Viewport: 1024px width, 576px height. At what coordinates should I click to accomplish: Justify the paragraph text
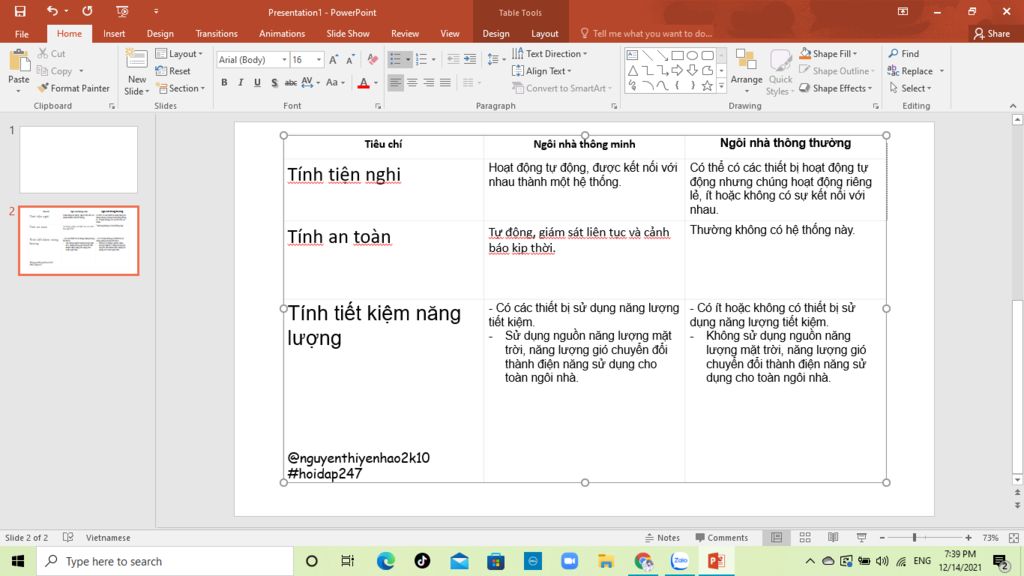point(445,82)
